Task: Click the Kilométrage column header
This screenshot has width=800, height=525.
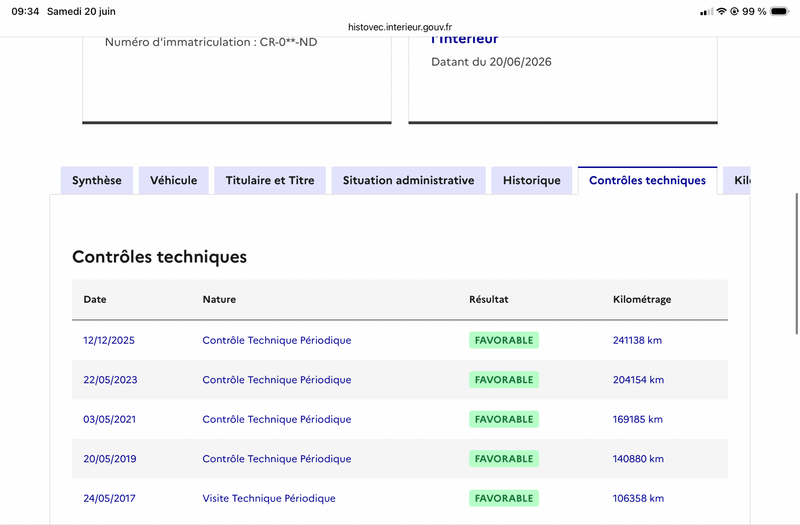Action: click(642, 299)
